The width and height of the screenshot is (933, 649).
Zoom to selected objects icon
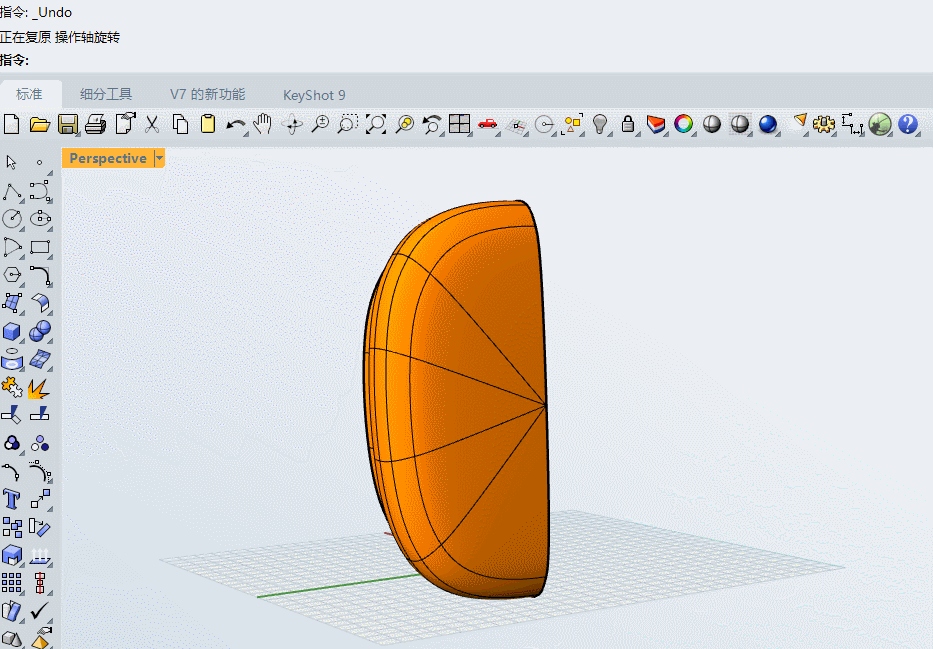405,124
